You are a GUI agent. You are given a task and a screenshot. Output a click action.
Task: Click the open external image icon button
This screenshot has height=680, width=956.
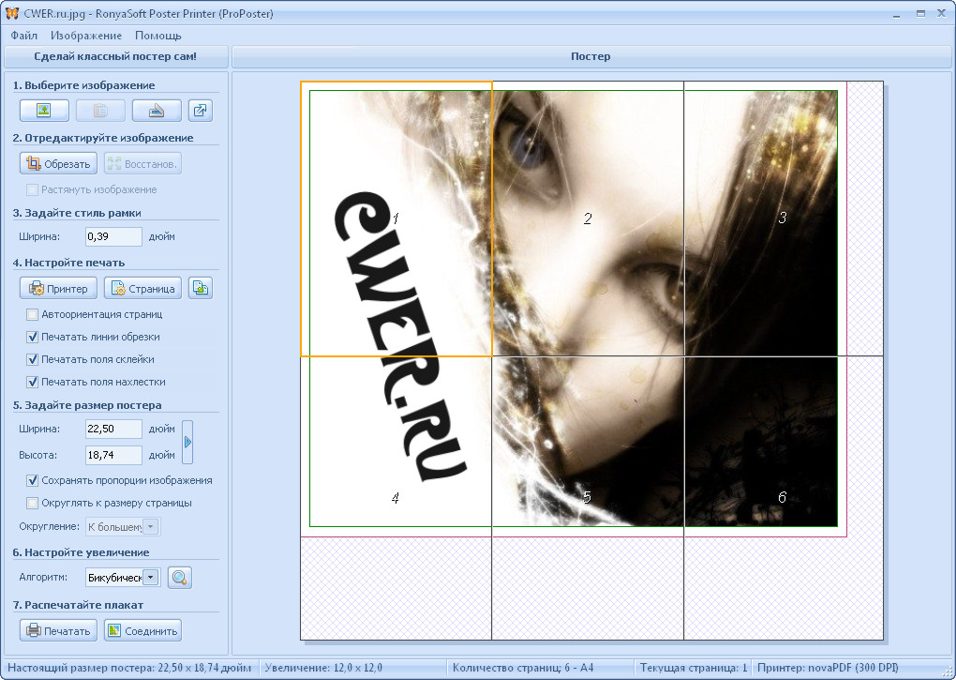(x=200, y=111)
